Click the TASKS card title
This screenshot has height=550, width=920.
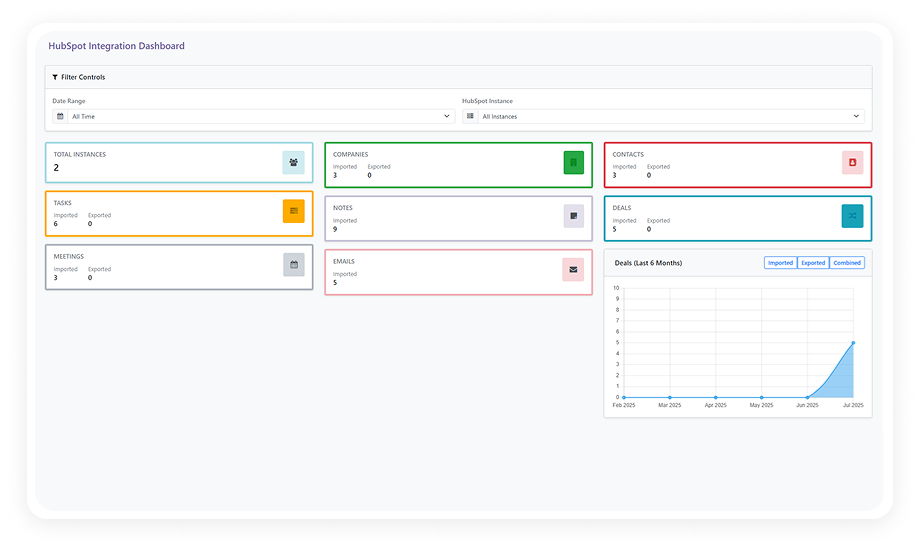(63, 203)
